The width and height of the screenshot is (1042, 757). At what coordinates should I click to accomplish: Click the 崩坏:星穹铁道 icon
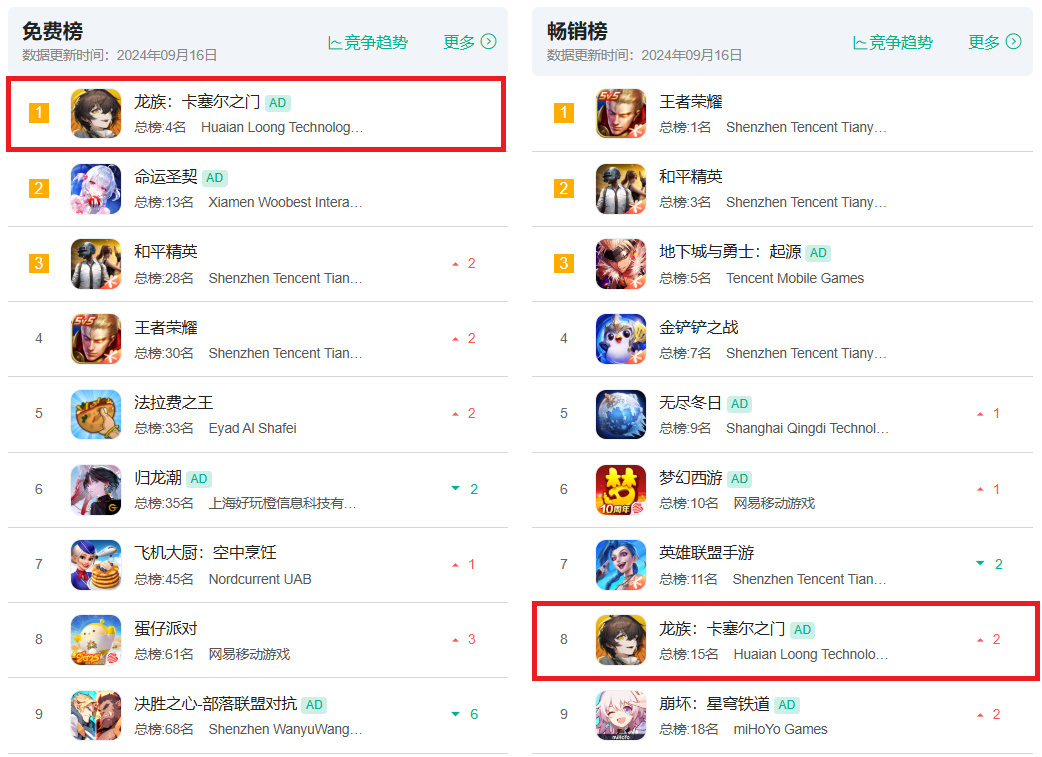pyautogui.click(x=621, y=715)
